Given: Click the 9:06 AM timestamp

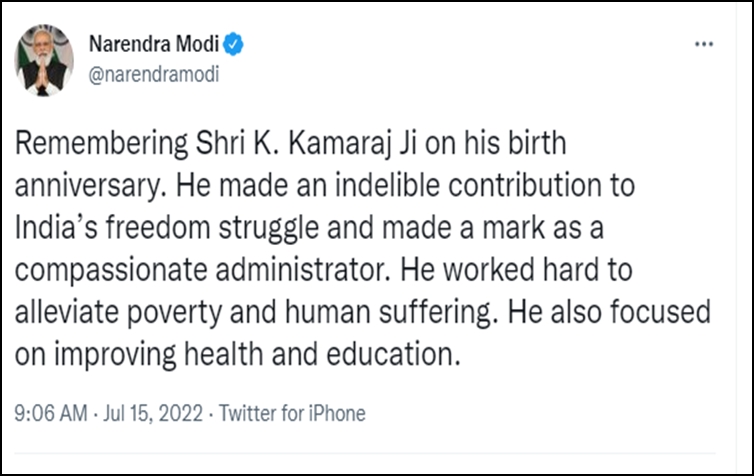Looking at the screenshot, I should coord(45,413).
